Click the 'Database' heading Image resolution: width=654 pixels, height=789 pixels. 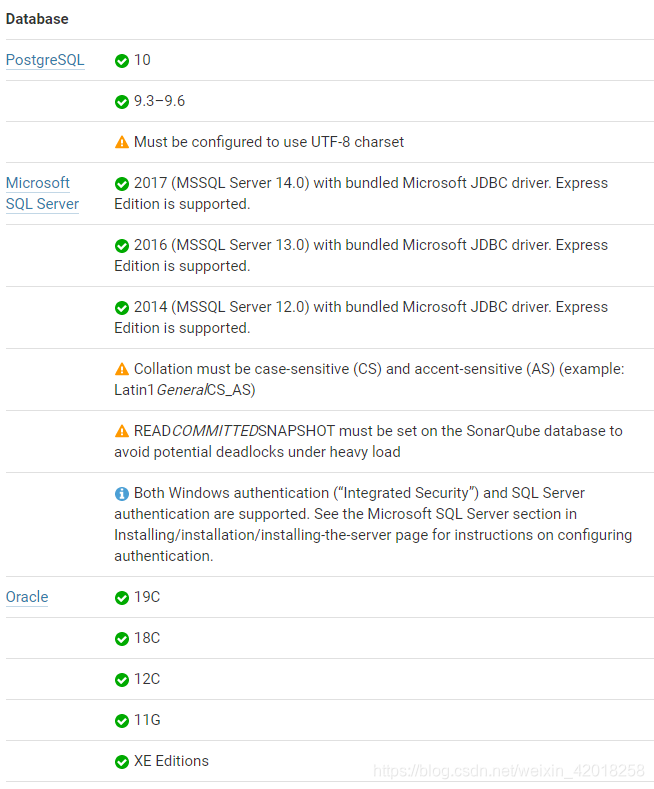coord(37,19)
